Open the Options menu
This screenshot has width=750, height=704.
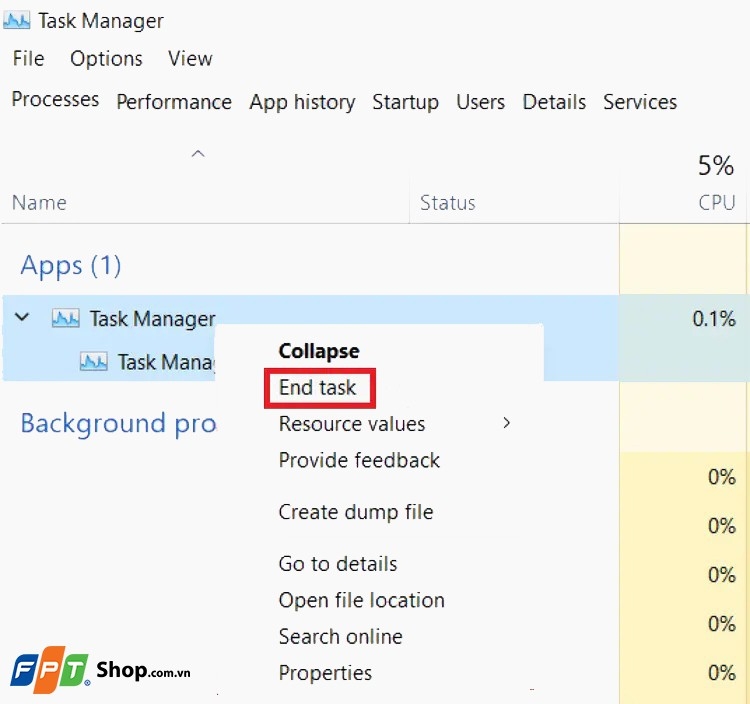[x=106, y=59]
